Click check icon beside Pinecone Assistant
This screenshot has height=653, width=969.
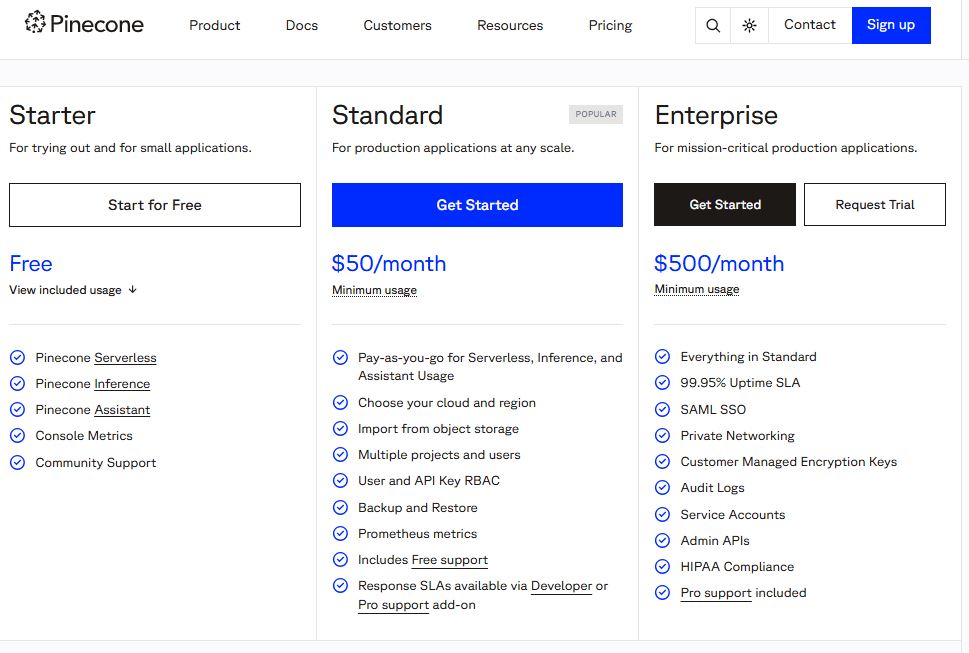[x=17, y=410]
